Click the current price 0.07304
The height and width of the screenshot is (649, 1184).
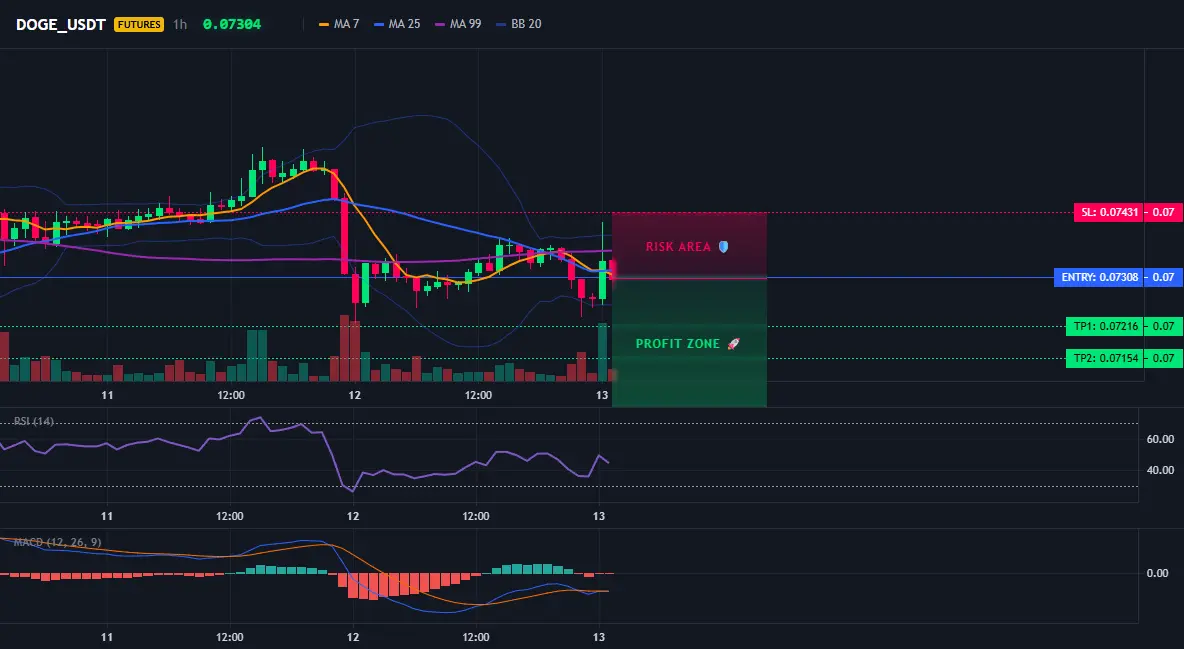tap(232, 24)
